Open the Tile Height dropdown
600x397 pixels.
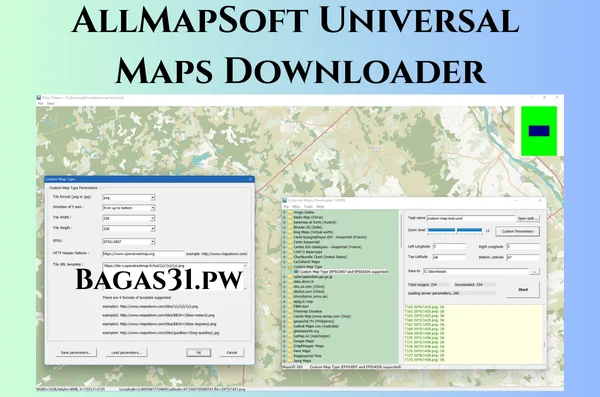coord(152,229)
